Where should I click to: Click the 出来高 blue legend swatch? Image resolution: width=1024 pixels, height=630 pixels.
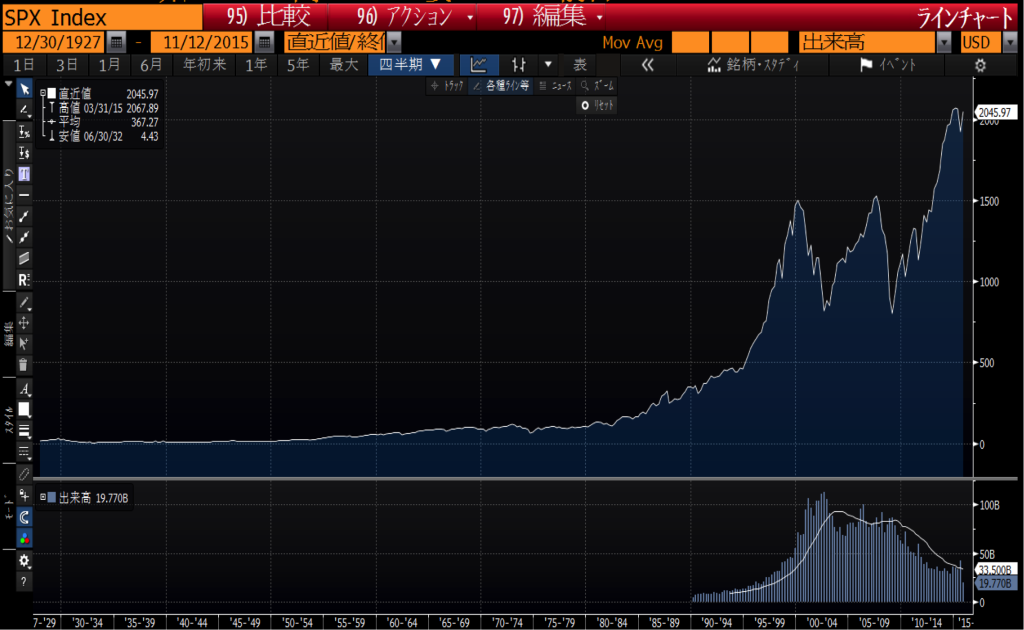(52, 497)
